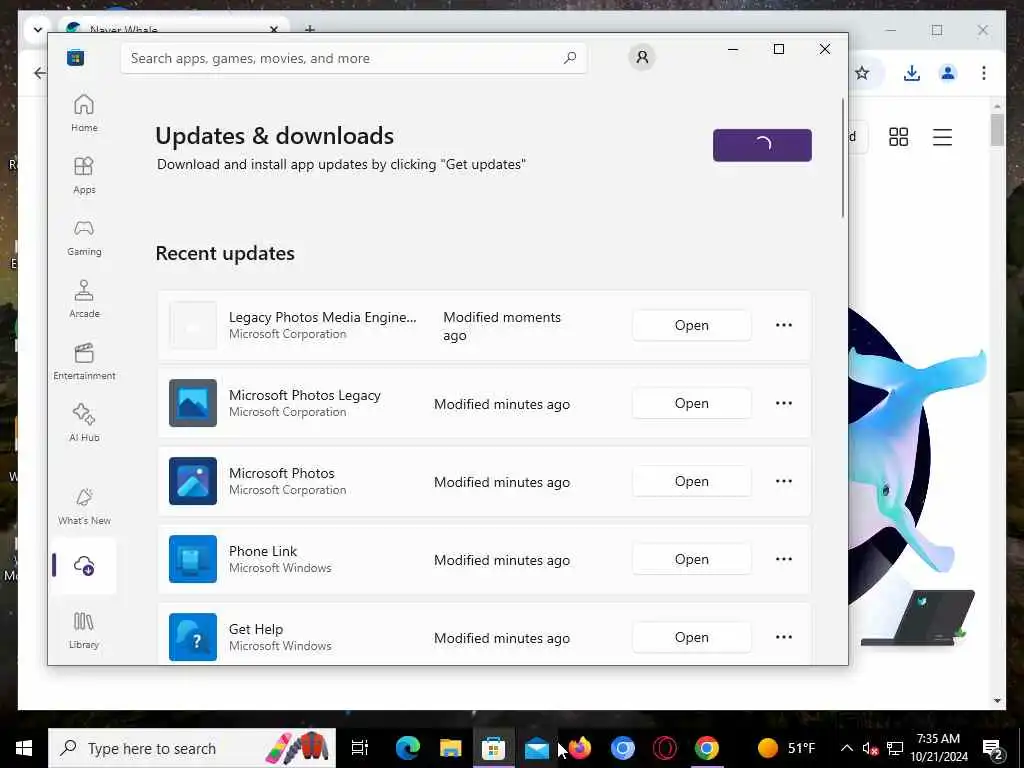Viewport: 1024px width, 768px height.
Task: Click the Microsoft Photos app icon
Action: click(x=193, y=481)
